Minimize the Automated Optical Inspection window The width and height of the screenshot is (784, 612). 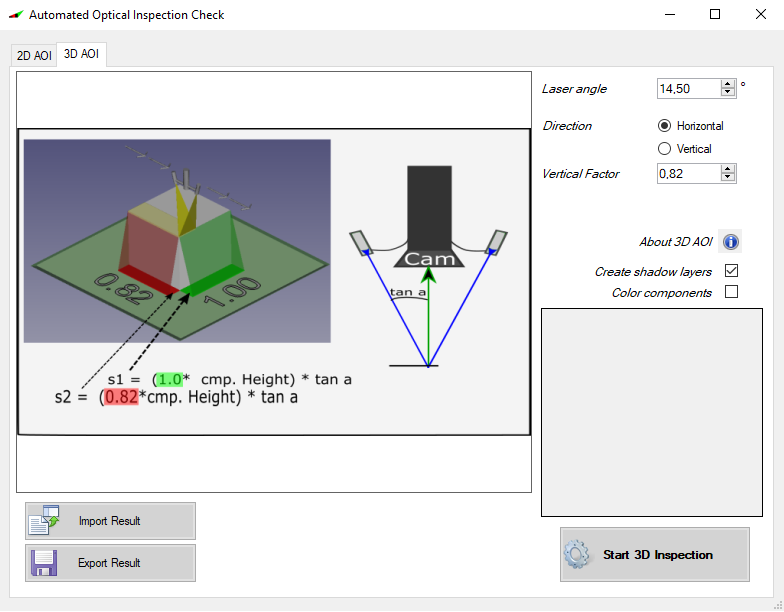coord(670,14)
